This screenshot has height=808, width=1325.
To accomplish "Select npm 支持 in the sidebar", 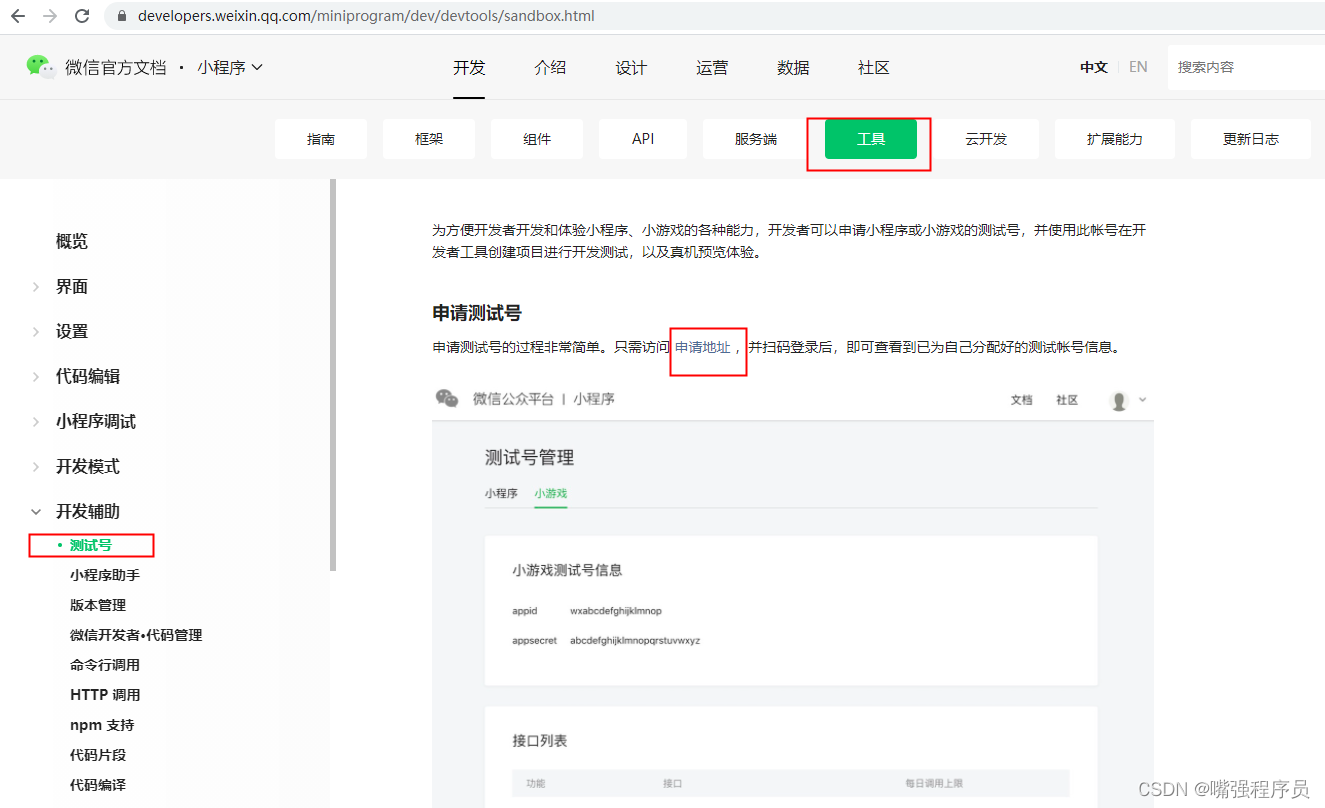I will pos(102,725).
